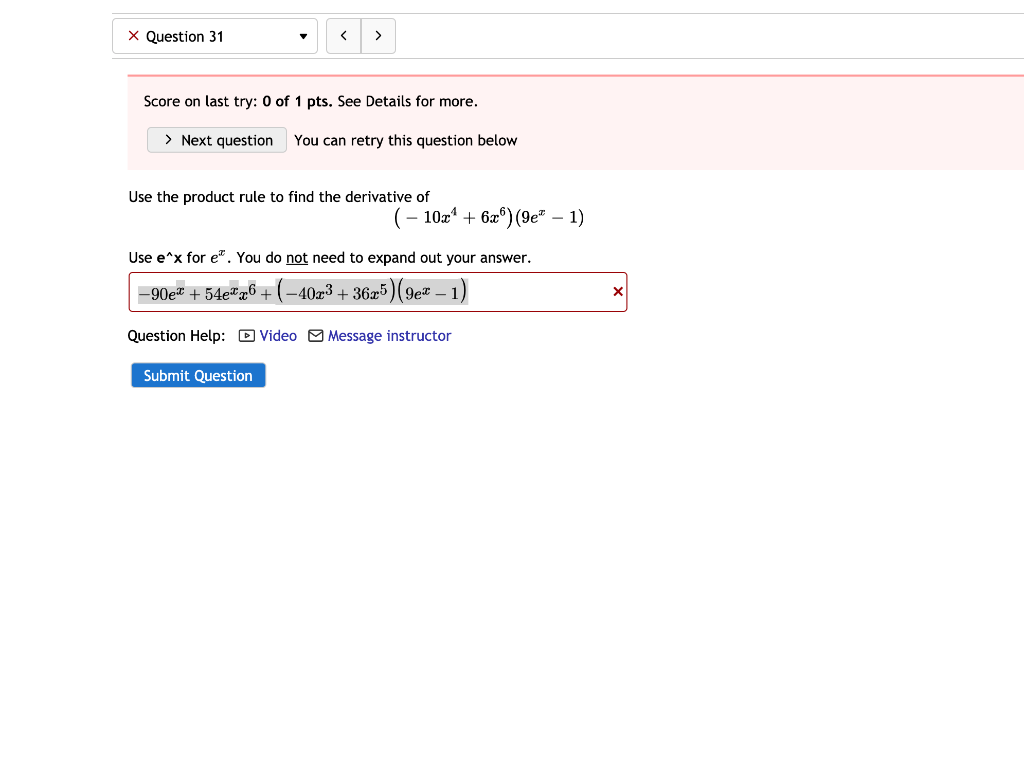The width and height of the screenshot is (1024, 769).
Task: Click the envelope icon beside Message instructor
Action: [315, 335]
